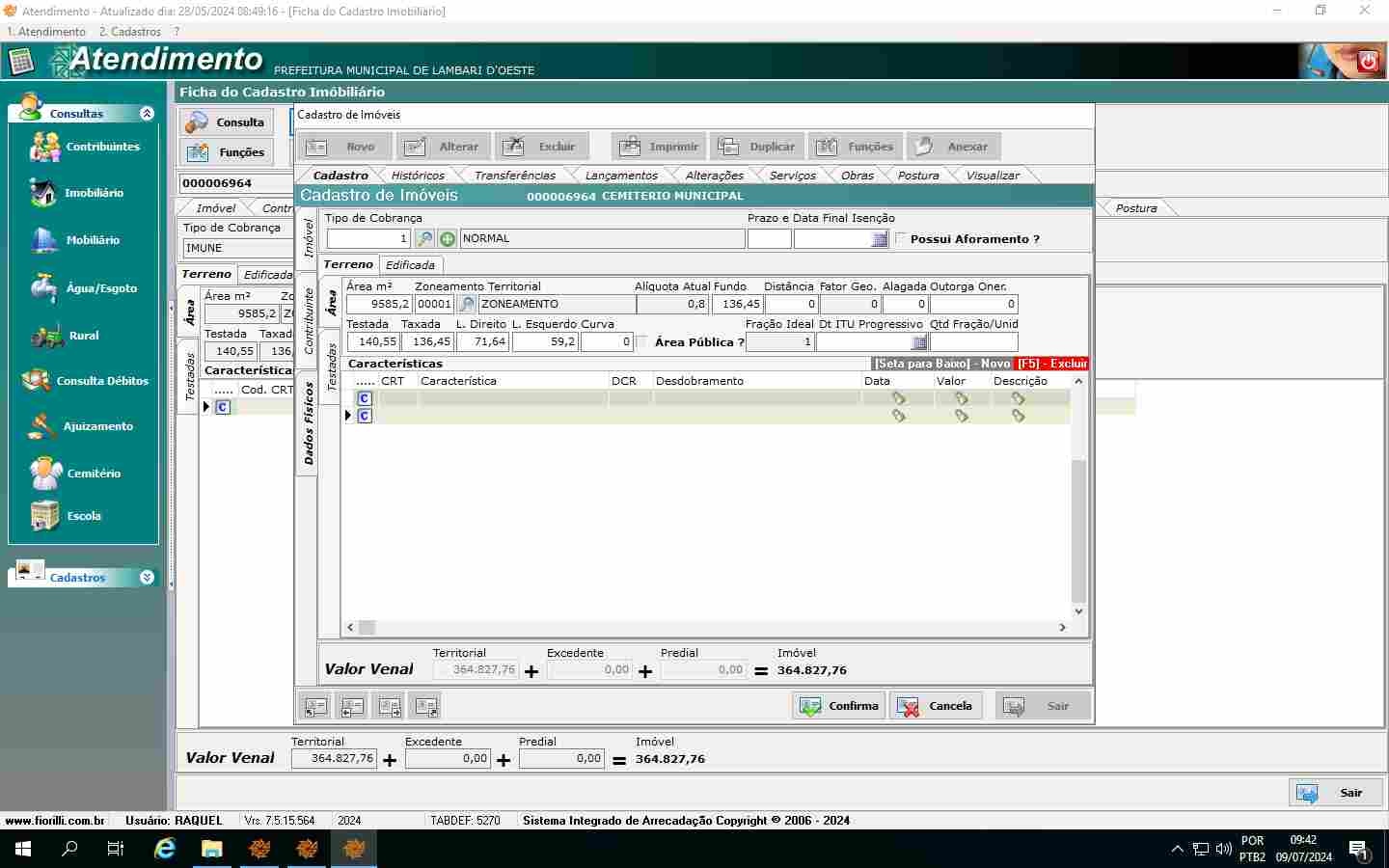Open the Cemitério module in sidebar

point(44,473)
